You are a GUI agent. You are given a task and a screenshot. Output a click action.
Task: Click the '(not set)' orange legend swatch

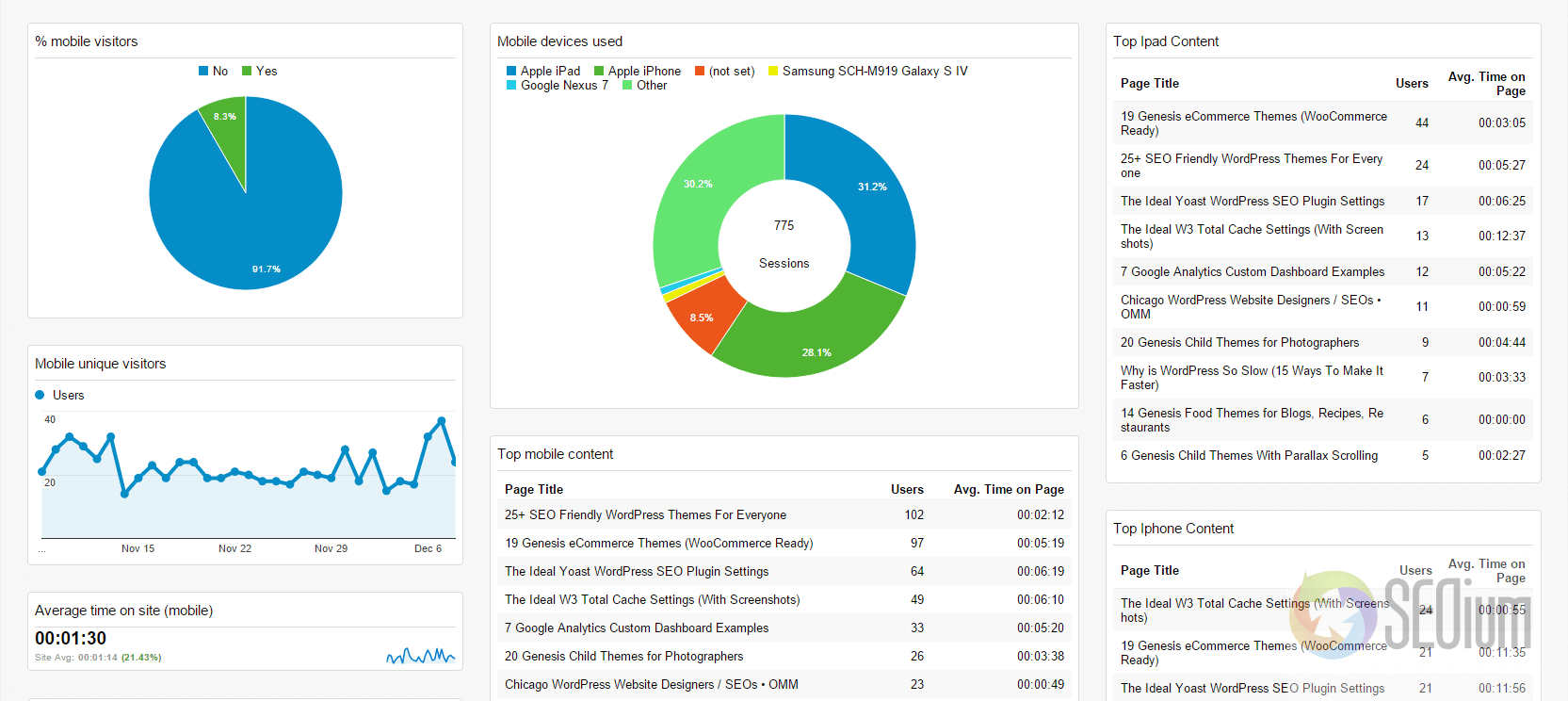(700, 71)
